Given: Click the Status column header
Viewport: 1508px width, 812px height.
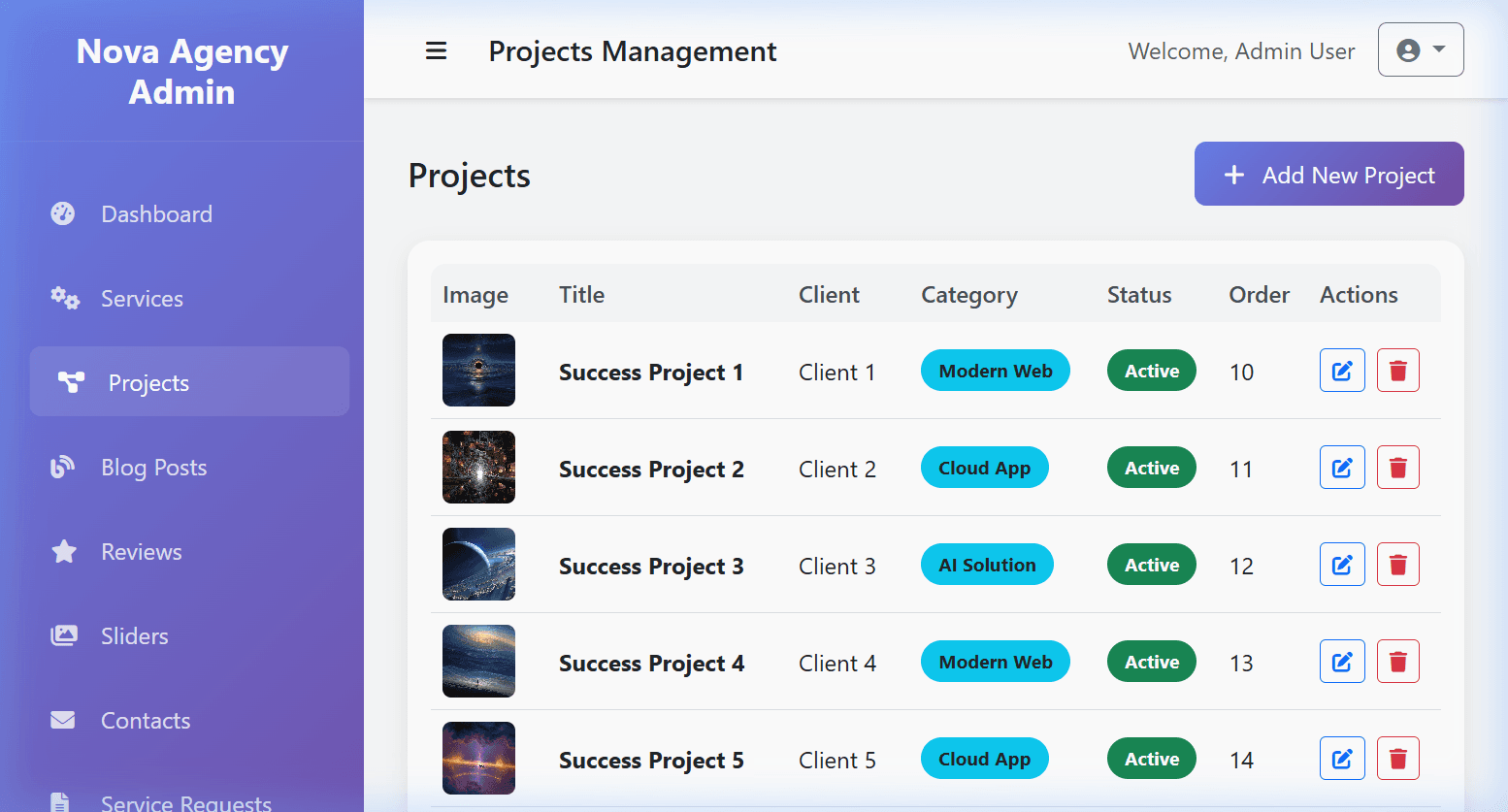Looking at the screenshot, I should 1139,295.
